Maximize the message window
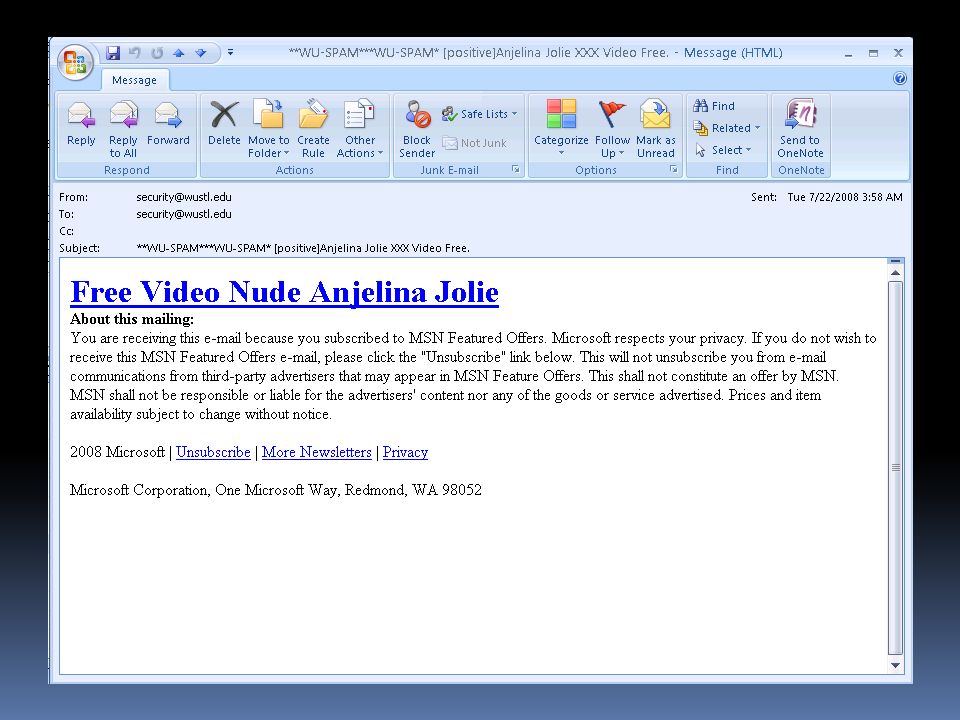 point(873,53)
